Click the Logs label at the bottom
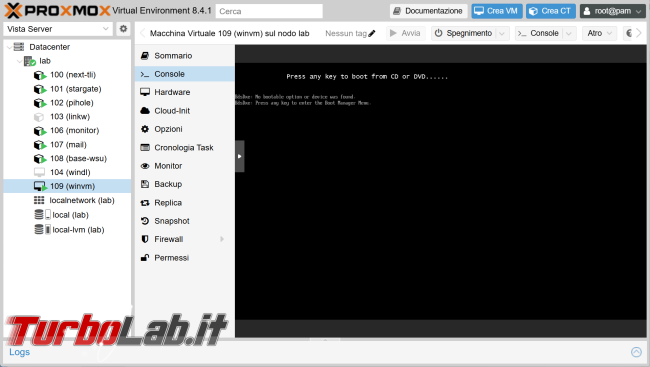 click(x=19, y=352)
